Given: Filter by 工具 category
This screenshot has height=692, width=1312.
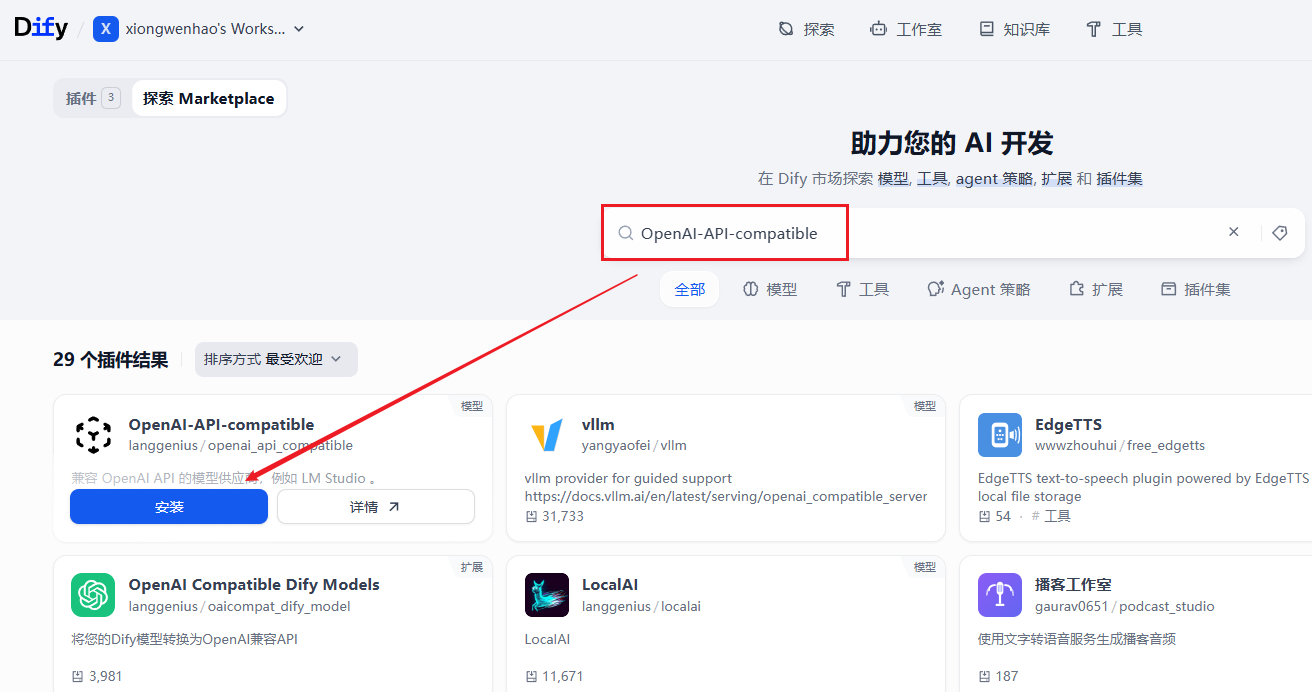Looking at the screenshot, I should [862, 289].
